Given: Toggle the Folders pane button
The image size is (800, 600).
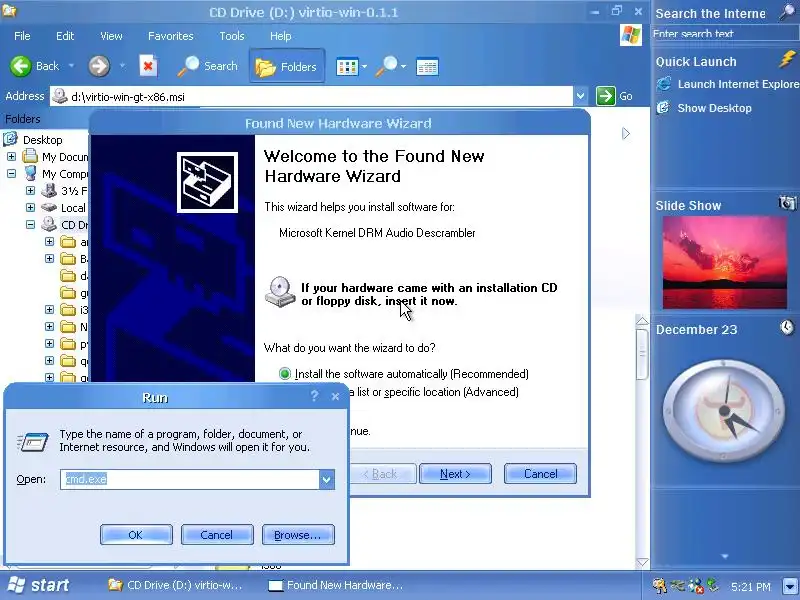Looking at the screenshot, I should pyautogui.click(x=287, y=66).
